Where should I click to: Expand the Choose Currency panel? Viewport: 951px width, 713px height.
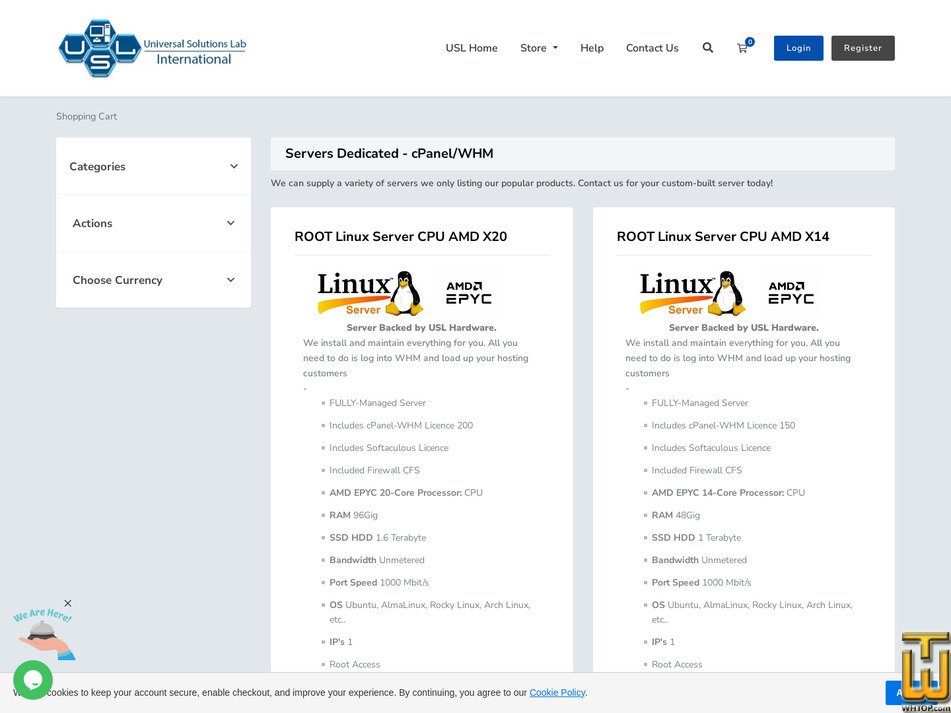click(x=153, y=280)
